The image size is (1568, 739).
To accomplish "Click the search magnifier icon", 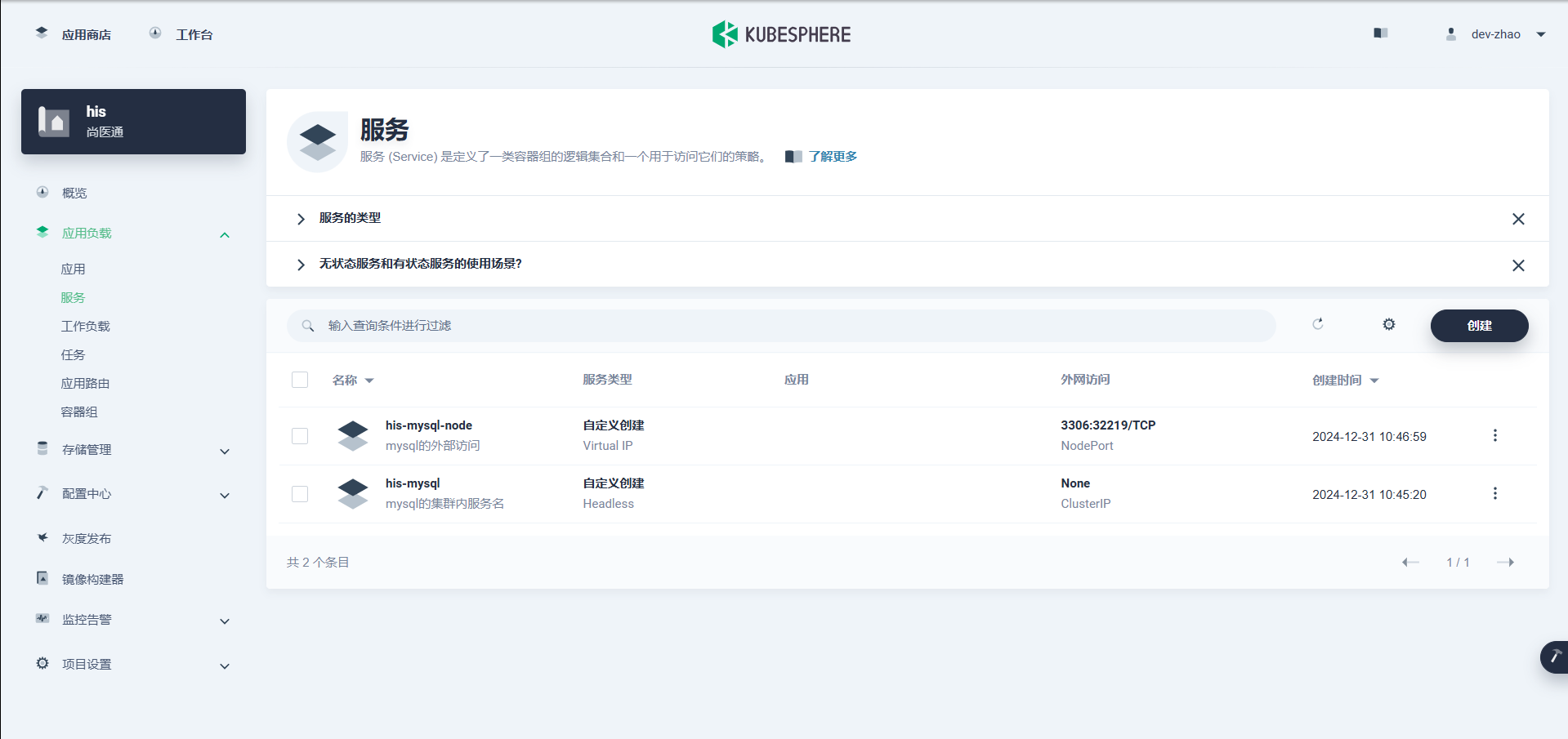I will [308, 326].
